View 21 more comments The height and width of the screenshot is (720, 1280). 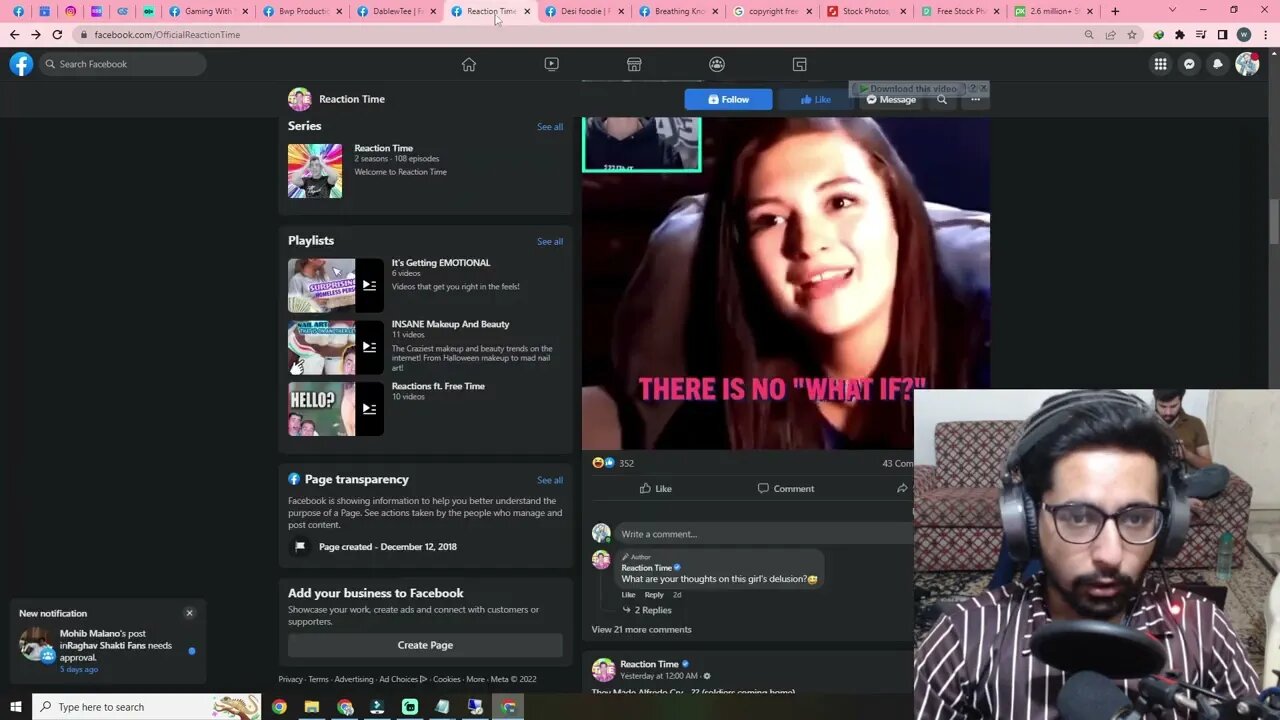641,629
